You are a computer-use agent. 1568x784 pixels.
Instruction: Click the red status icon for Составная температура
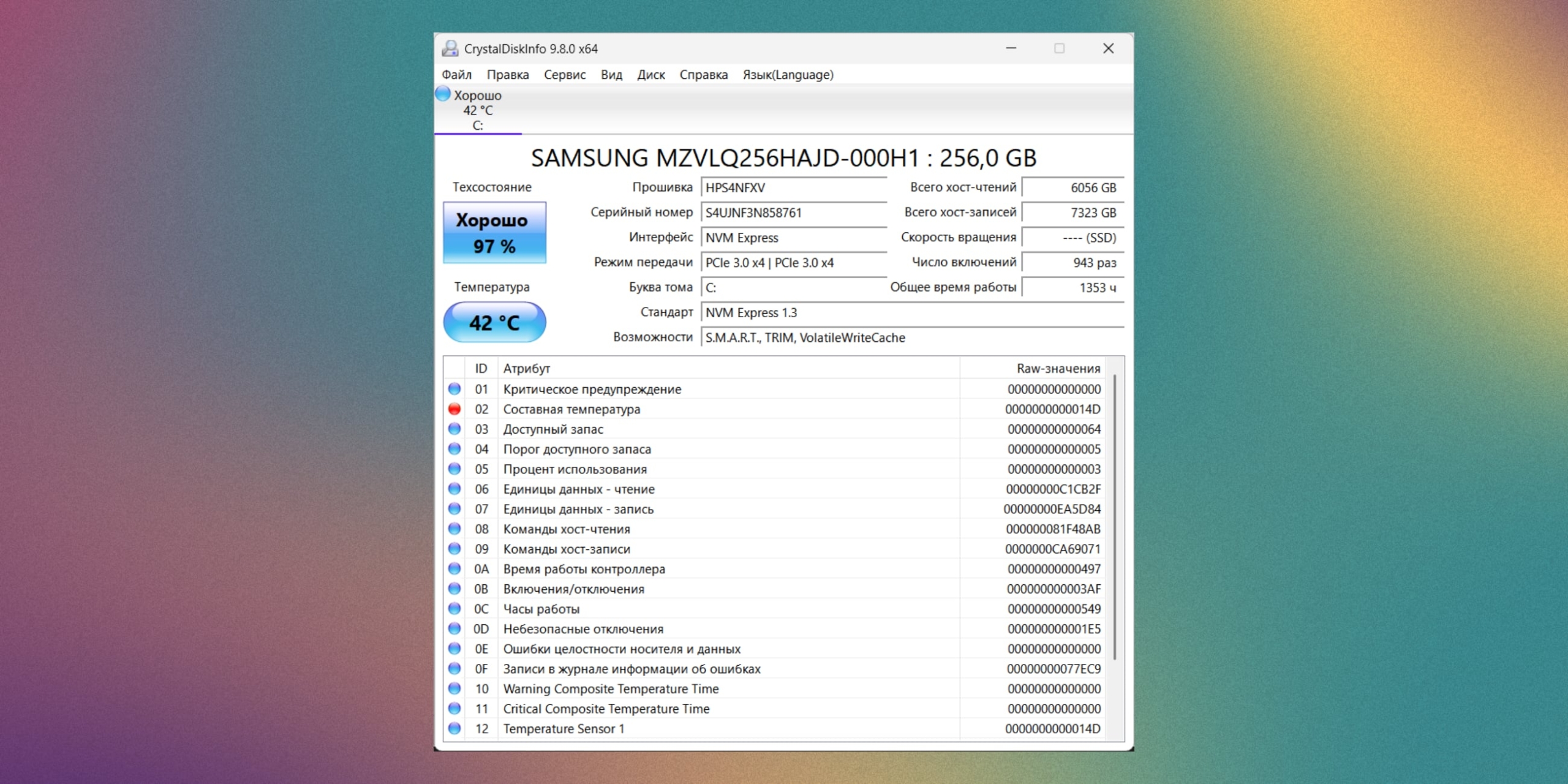pos(454,409)
